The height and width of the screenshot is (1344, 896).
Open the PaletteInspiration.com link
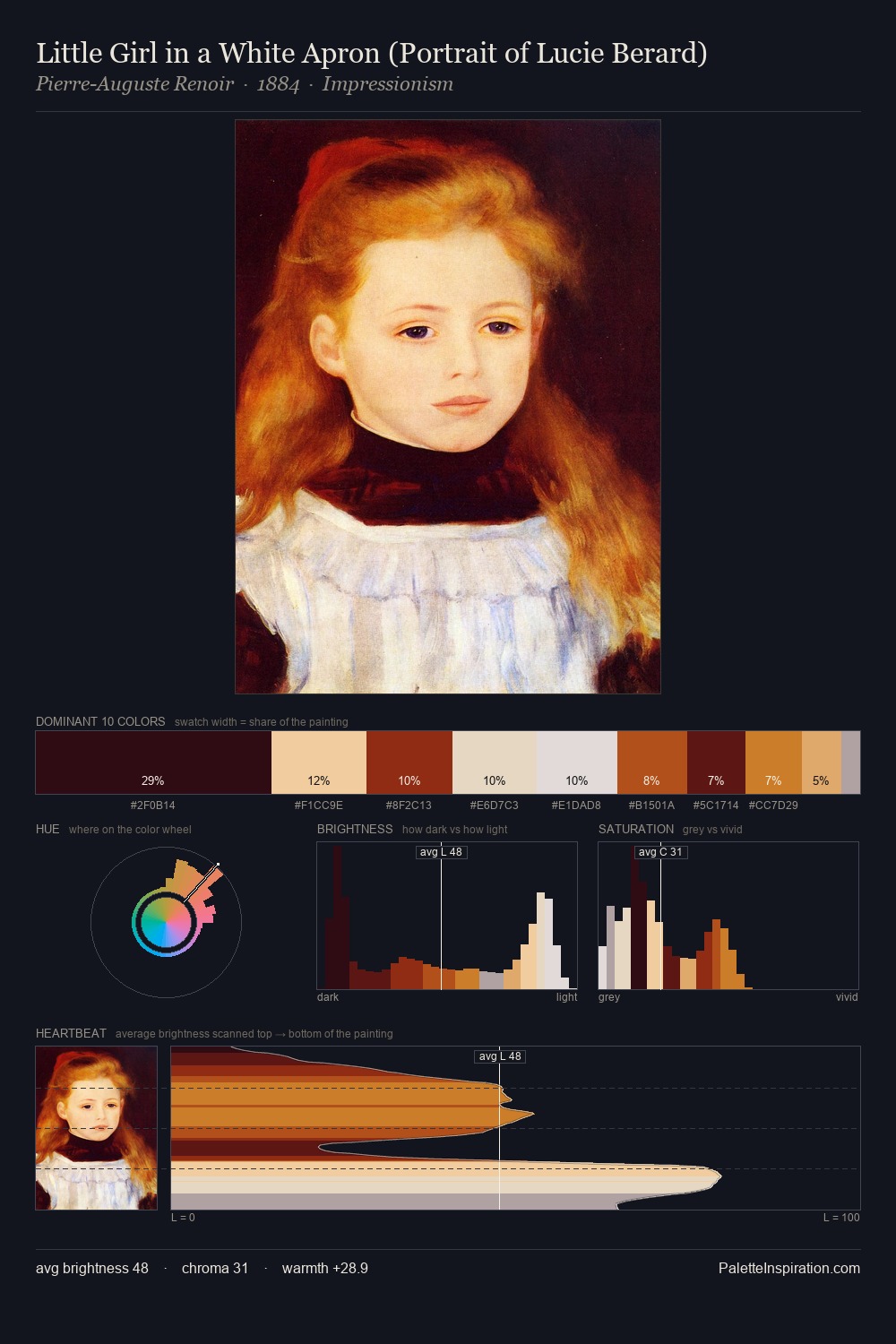[x=789, y=1269]
